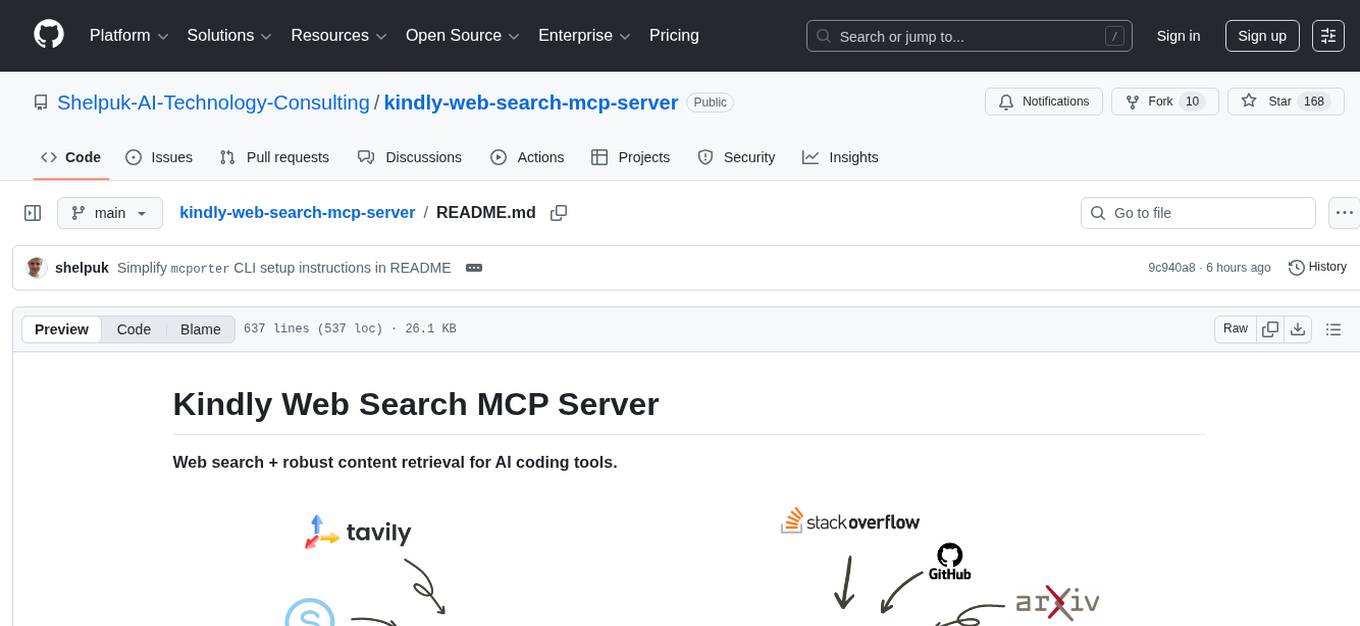
Task: Click the Go to file search field
Action: [x=1197, y=212]
